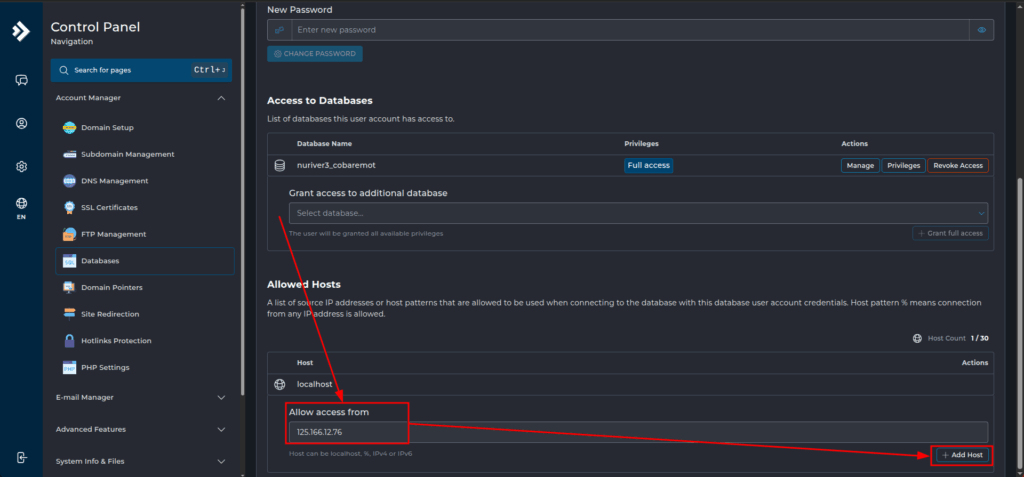
Task: Expand the Advanced Features section
Action: coord(221,429)
